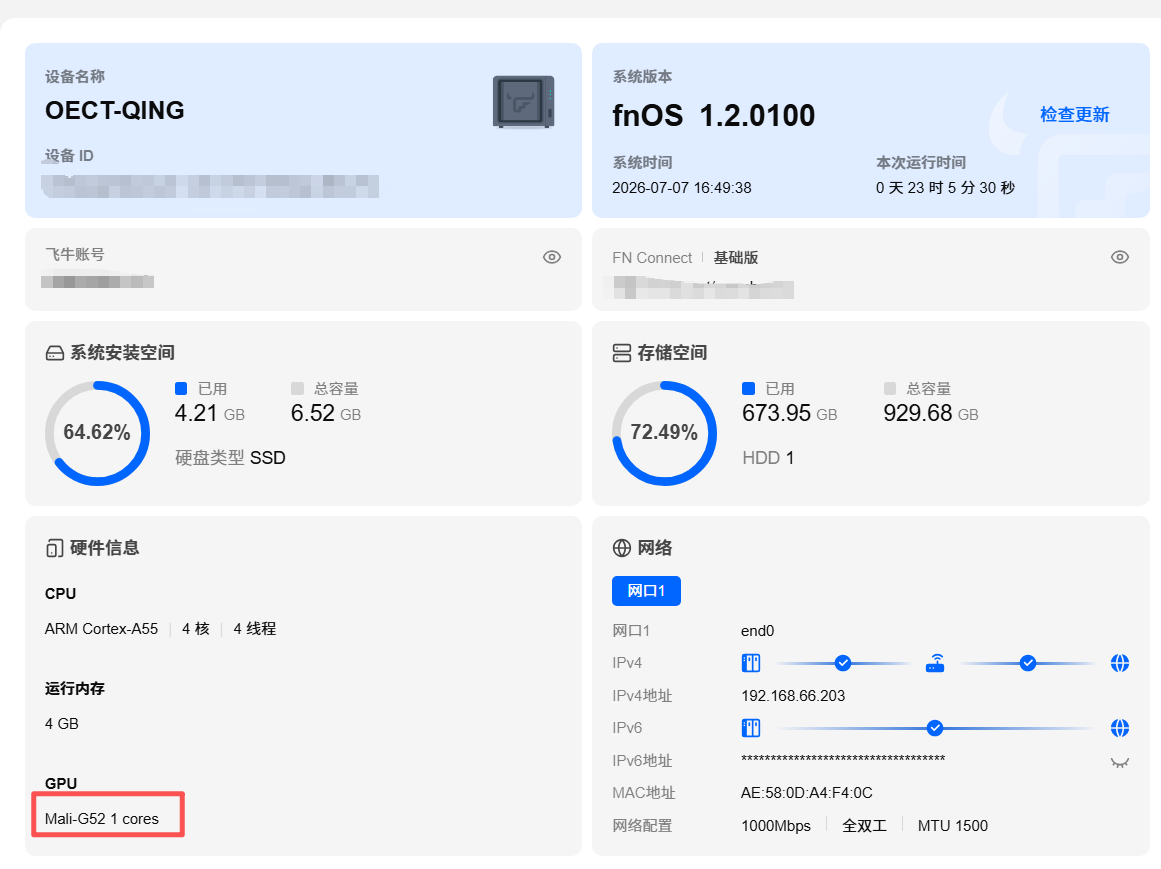The height and width of the screenshot is (869, 1161).
Task: Click the 基础版 label beside FN Connect
Action: point(735,258)
